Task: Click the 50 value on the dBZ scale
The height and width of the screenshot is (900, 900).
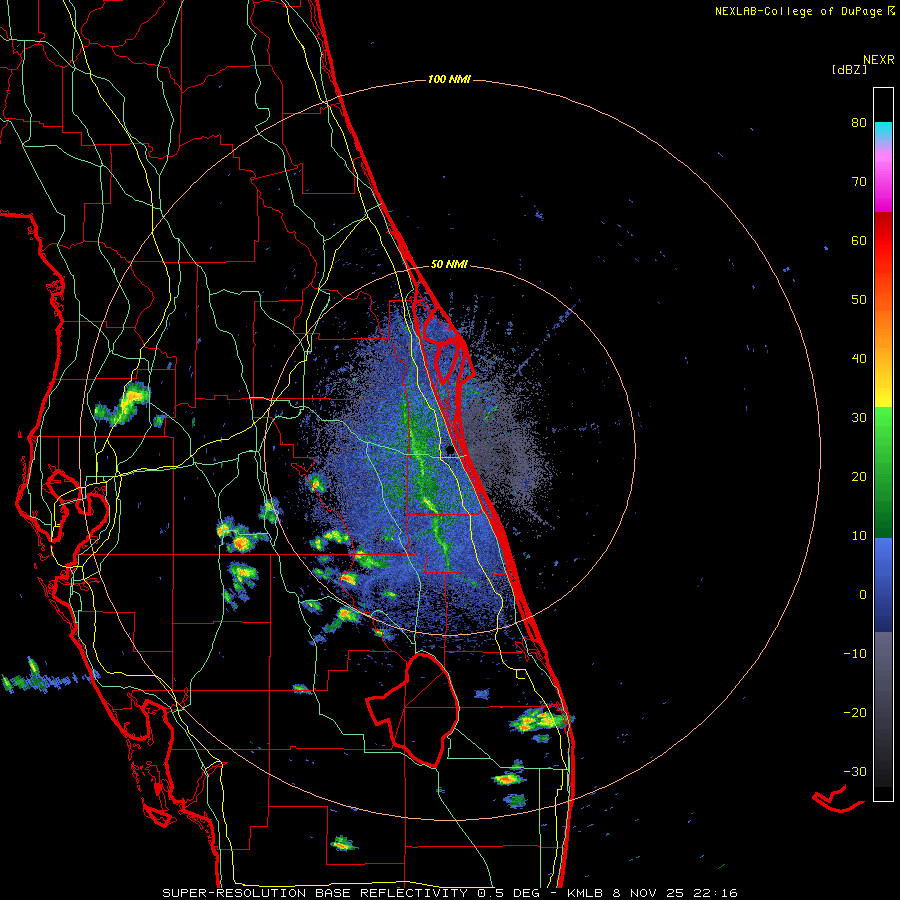Action: click(x=859, y=300)
